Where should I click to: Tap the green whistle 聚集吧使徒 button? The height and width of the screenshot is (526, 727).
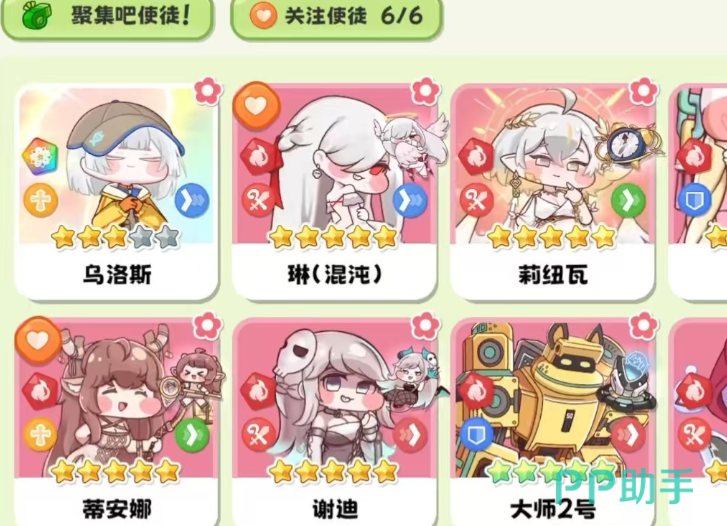tap(107, 17)
